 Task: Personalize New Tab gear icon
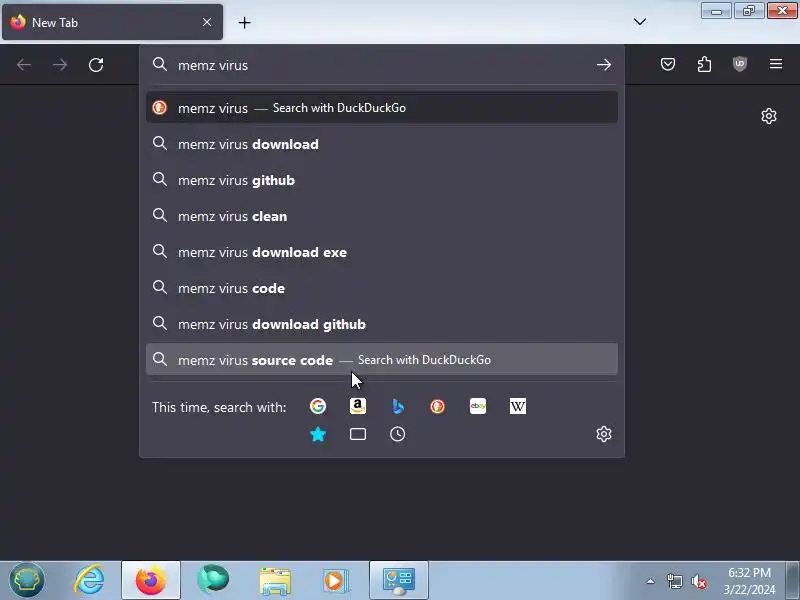tap(769, 116)
